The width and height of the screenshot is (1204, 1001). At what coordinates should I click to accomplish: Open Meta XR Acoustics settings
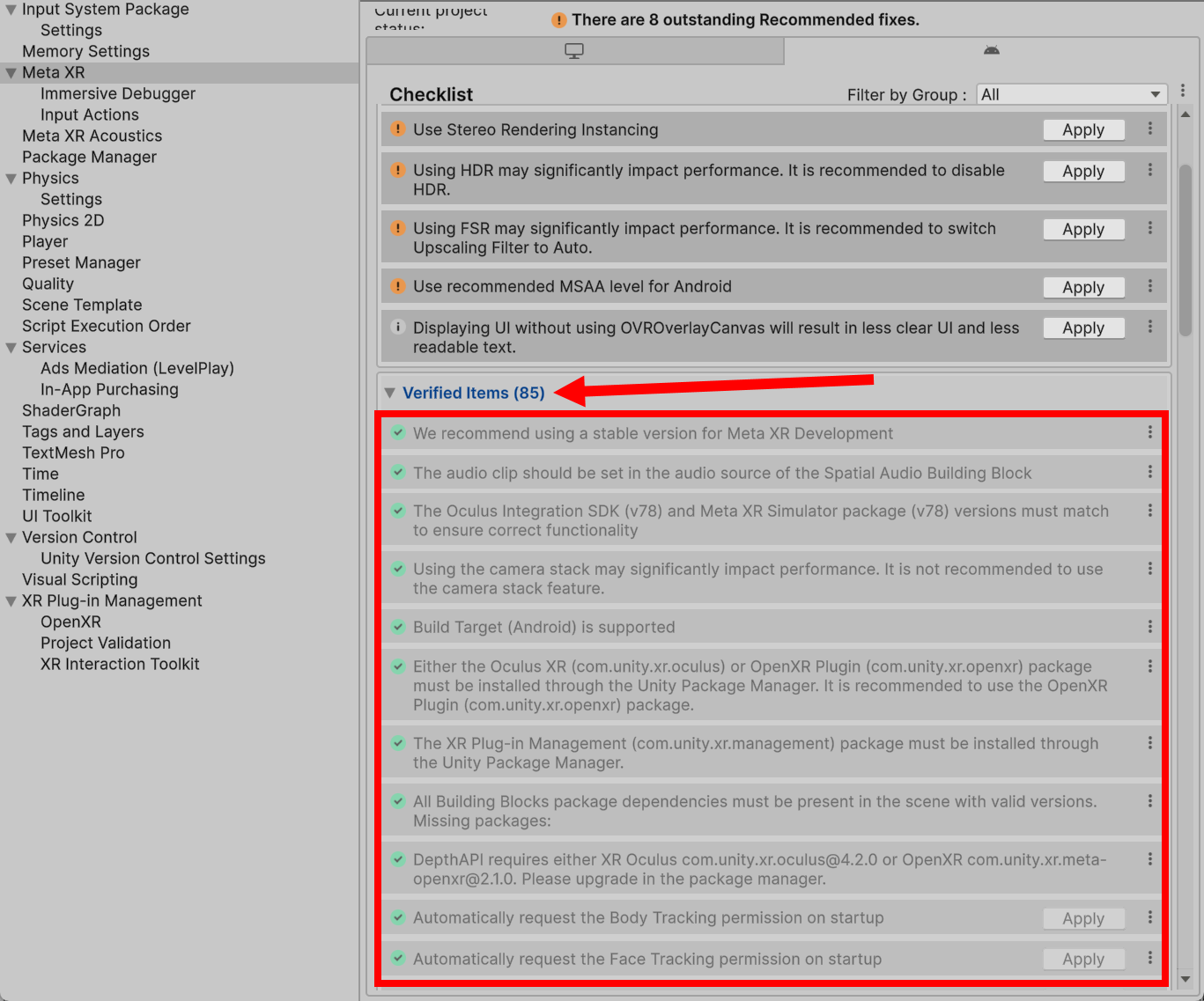coord(92,136)
